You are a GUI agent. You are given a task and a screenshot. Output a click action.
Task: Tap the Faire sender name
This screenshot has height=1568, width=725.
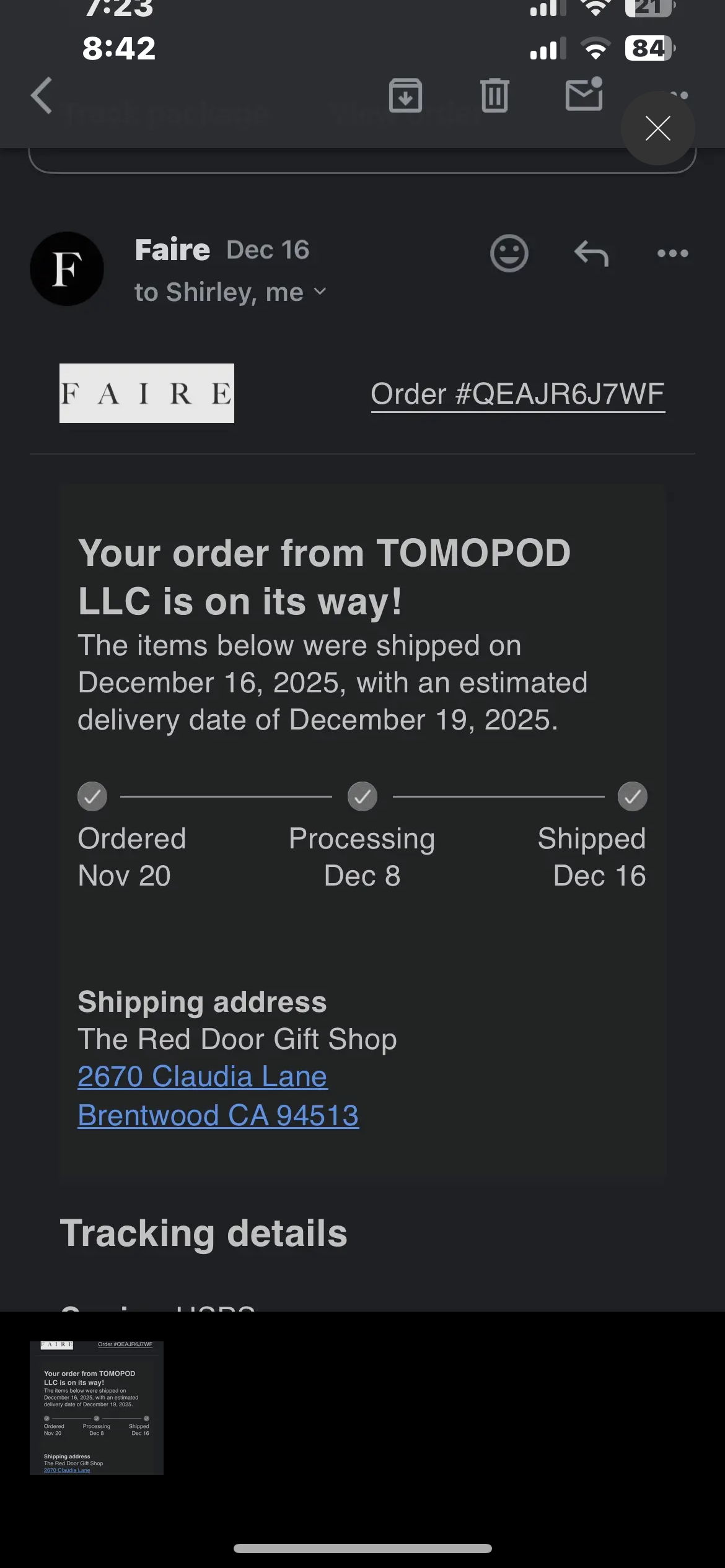pyautogui.click(x=172, y=250)
